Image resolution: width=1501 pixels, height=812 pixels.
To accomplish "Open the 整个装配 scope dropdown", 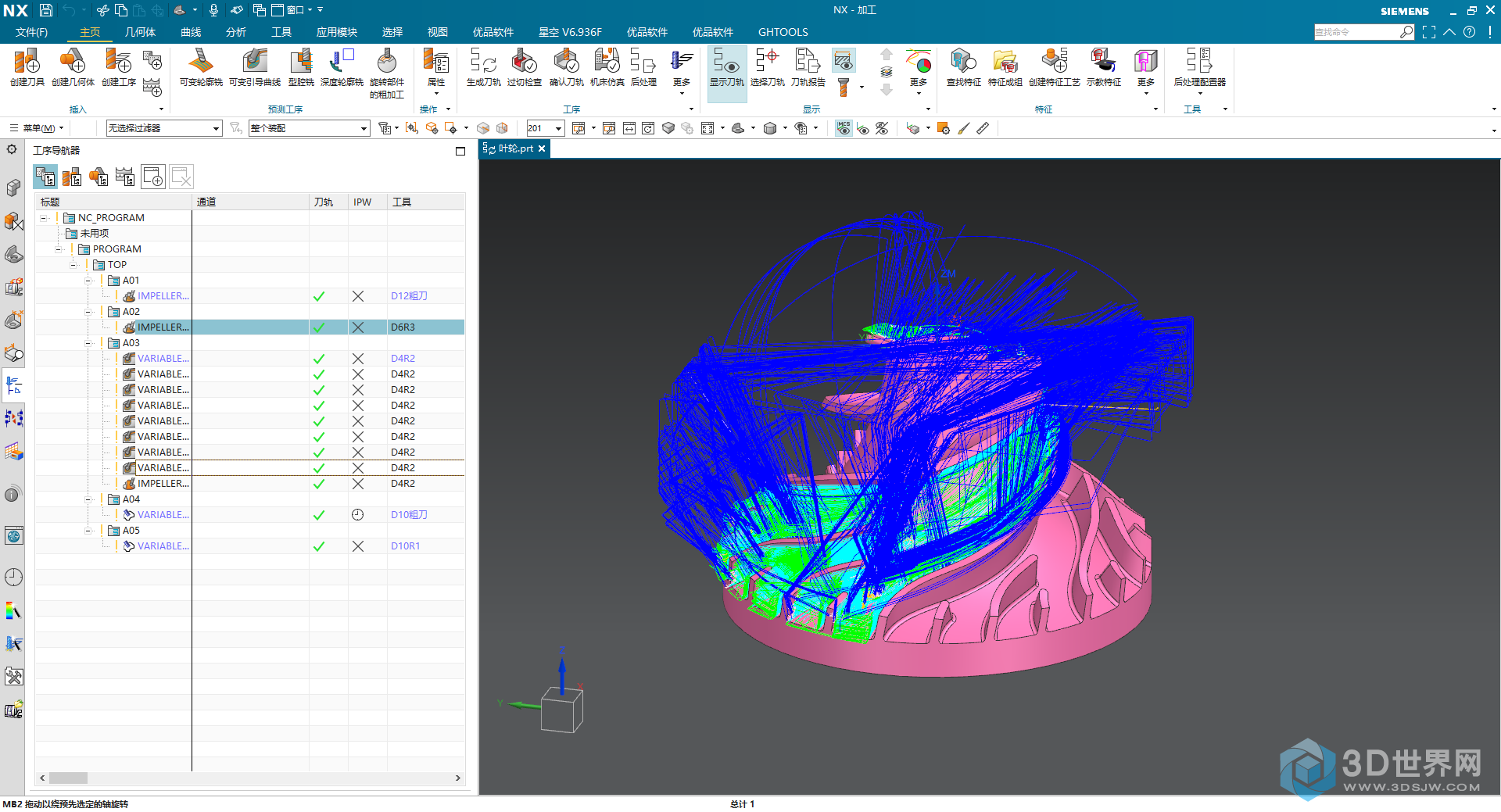I will tap(309, 128).
